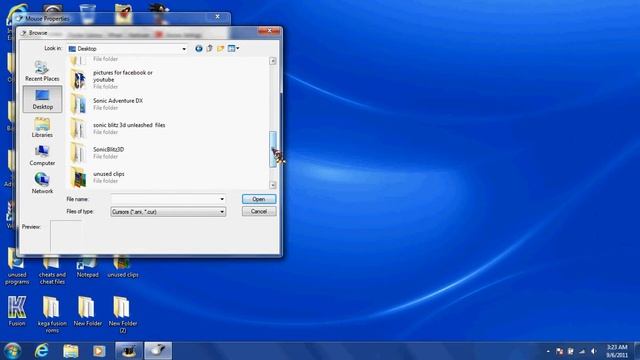Select the Fusion desktop icon

point(17,311)
